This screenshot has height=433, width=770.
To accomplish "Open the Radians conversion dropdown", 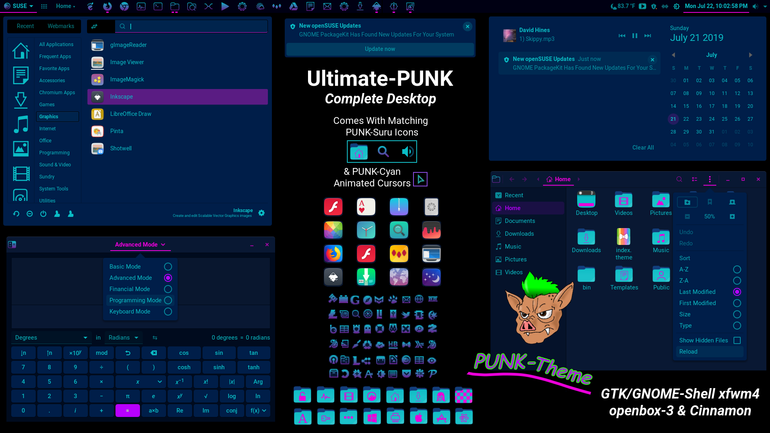I will 123,338.
